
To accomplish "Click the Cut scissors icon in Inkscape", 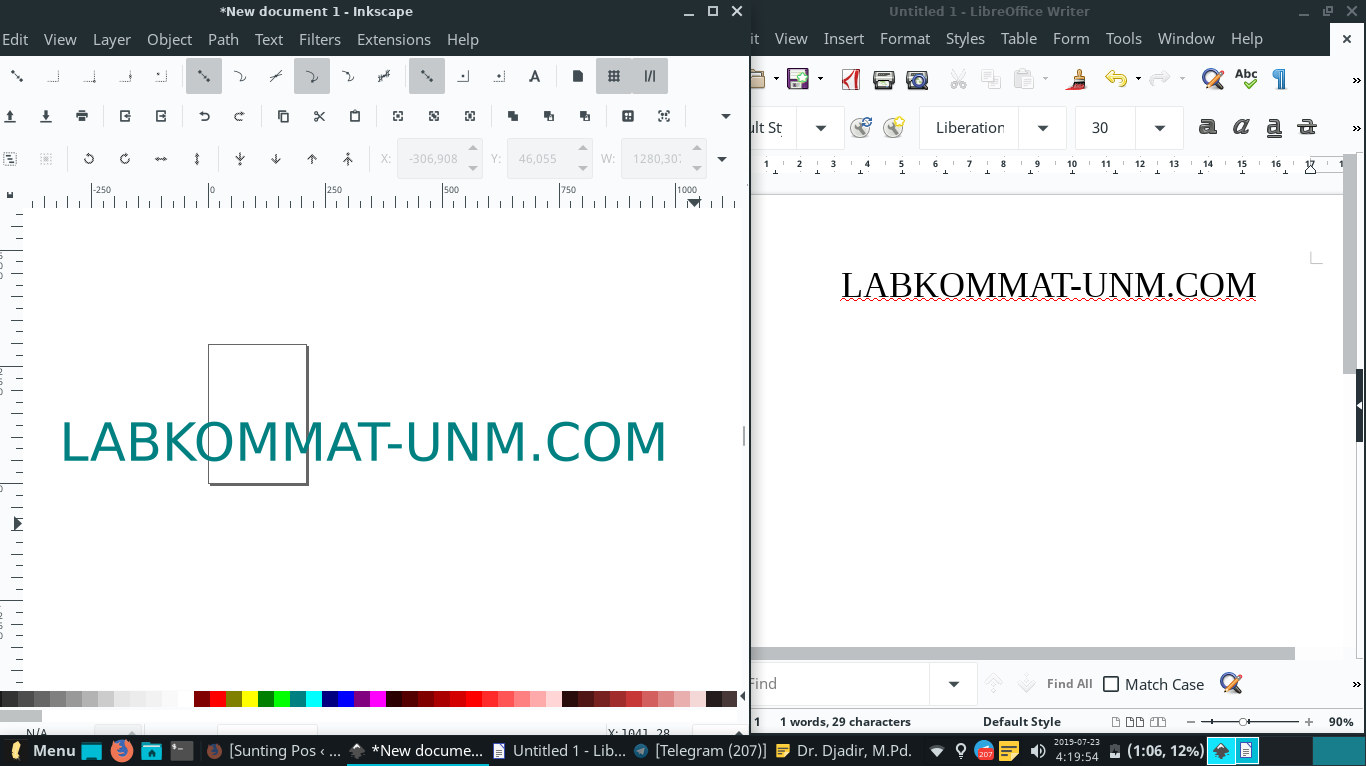I will pyautogui.click(x=319, y=116).
